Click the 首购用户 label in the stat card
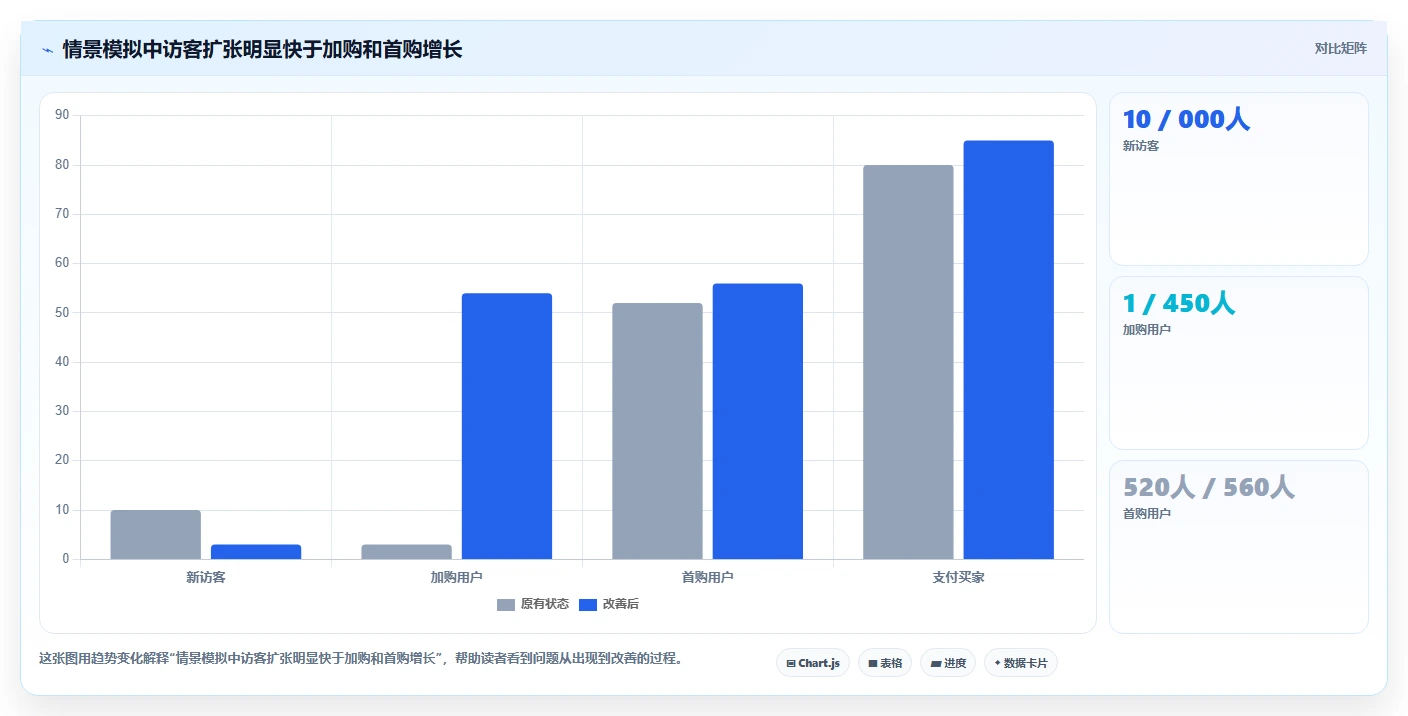1408x716 pixels. [x=1147, y=514]
